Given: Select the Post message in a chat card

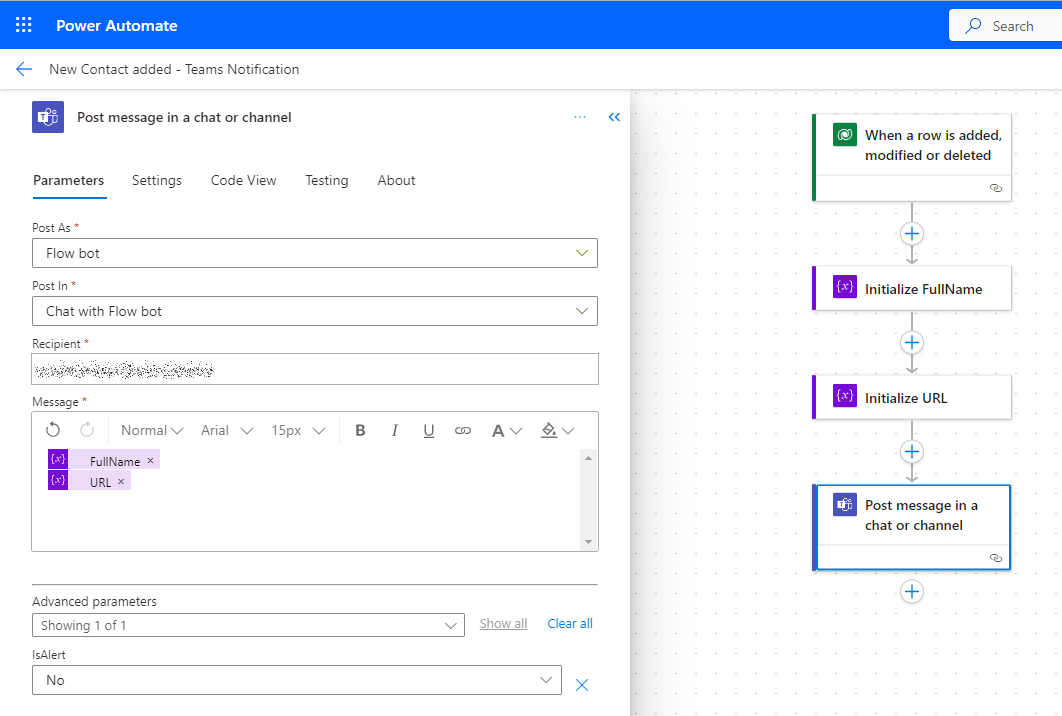Looking at the screenshot, I should click(912, 528).
